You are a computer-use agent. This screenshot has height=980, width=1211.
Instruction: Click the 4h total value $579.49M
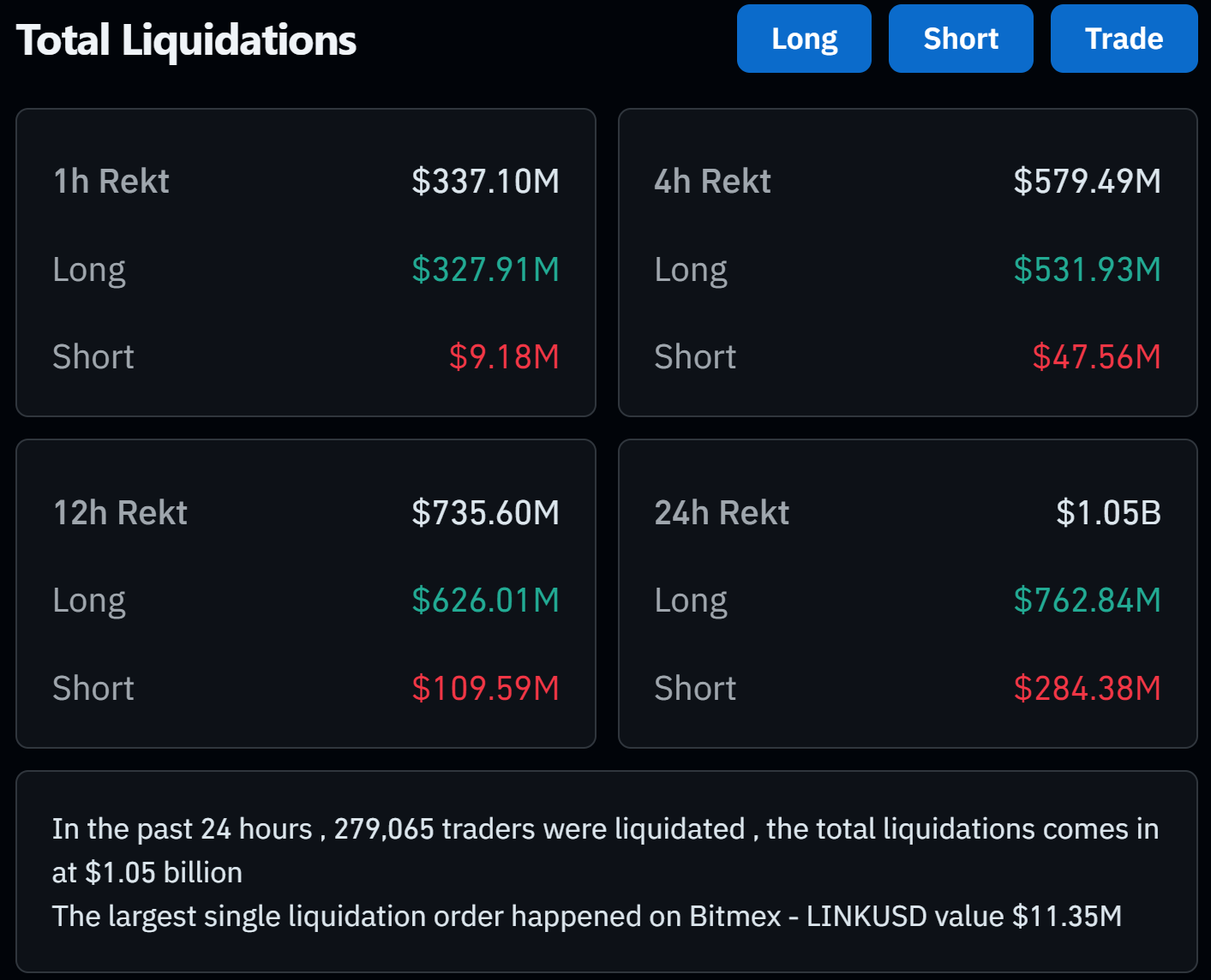(1087, 182)
